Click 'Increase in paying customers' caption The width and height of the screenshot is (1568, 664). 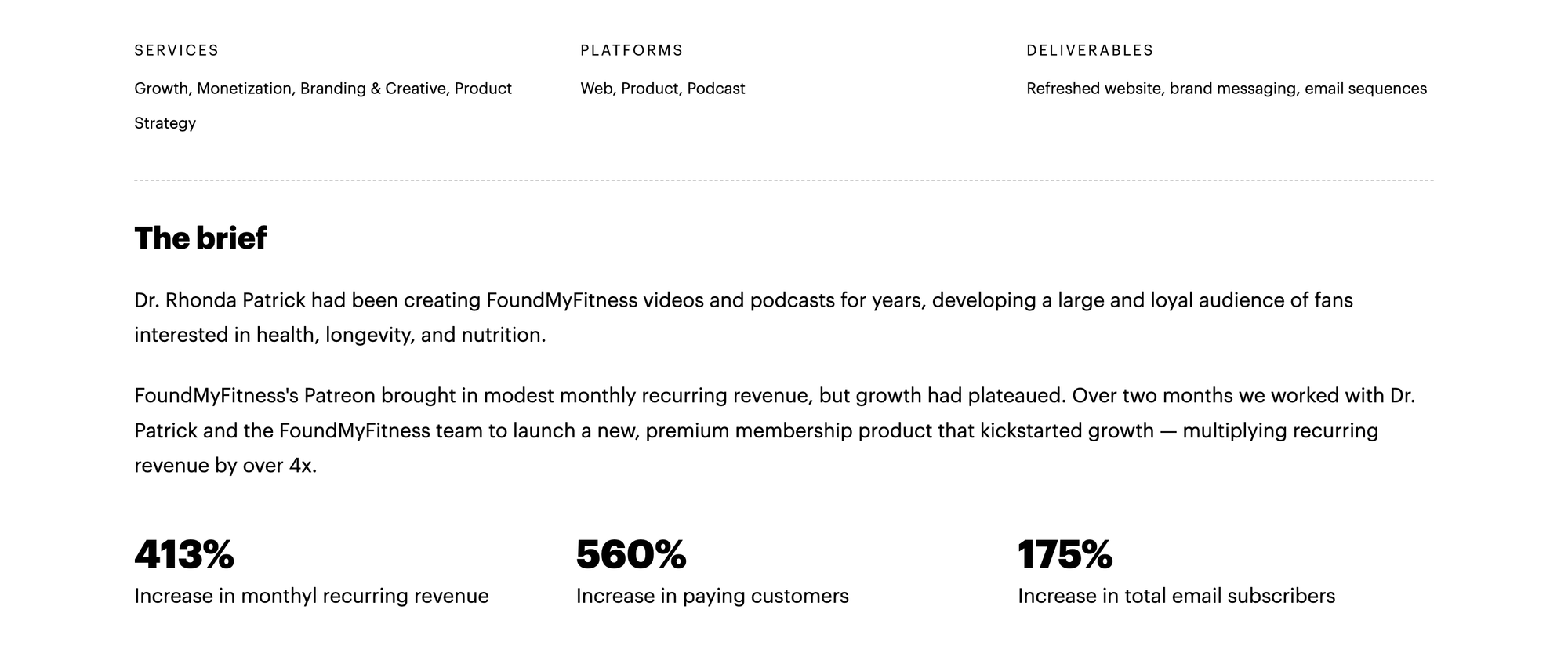[712, 596]
